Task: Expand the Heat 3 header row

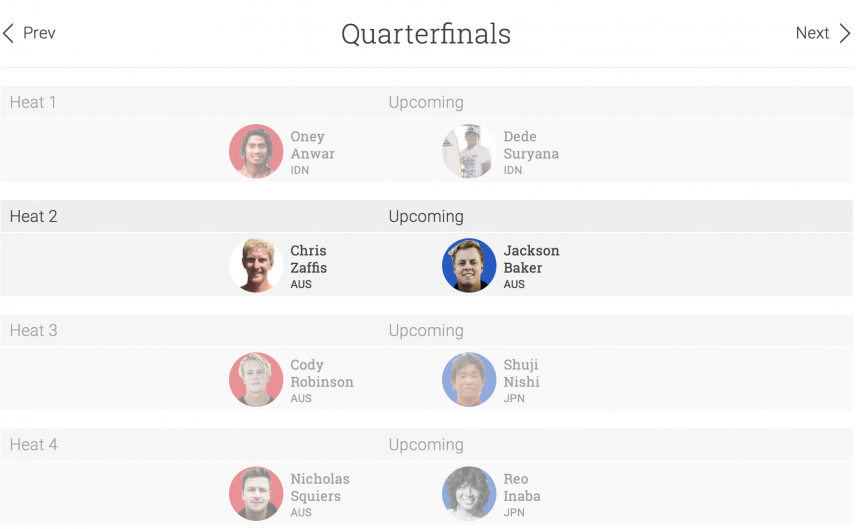Action: pos(426,330)
